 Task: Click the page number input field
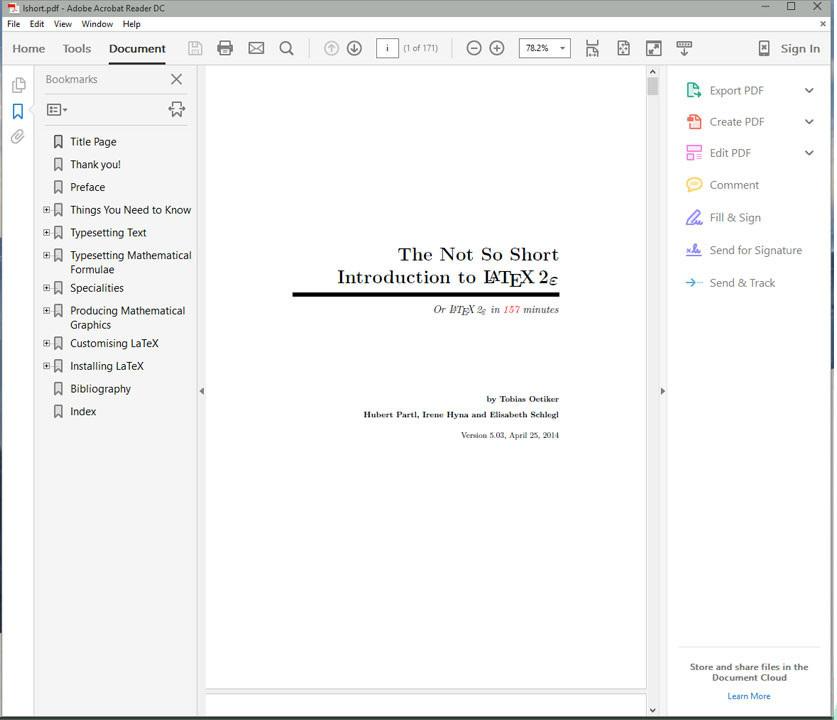(387, 48)
